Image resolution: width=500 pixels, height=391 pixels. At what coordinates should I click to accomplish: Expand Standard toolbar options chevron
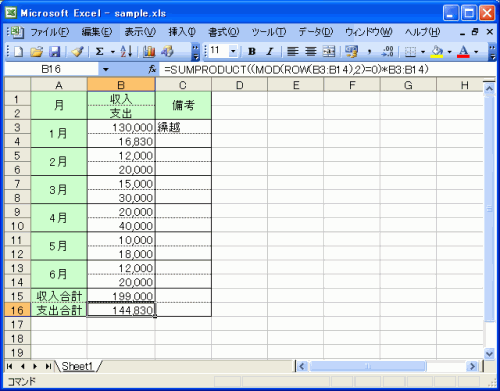[x=196, y=52]
